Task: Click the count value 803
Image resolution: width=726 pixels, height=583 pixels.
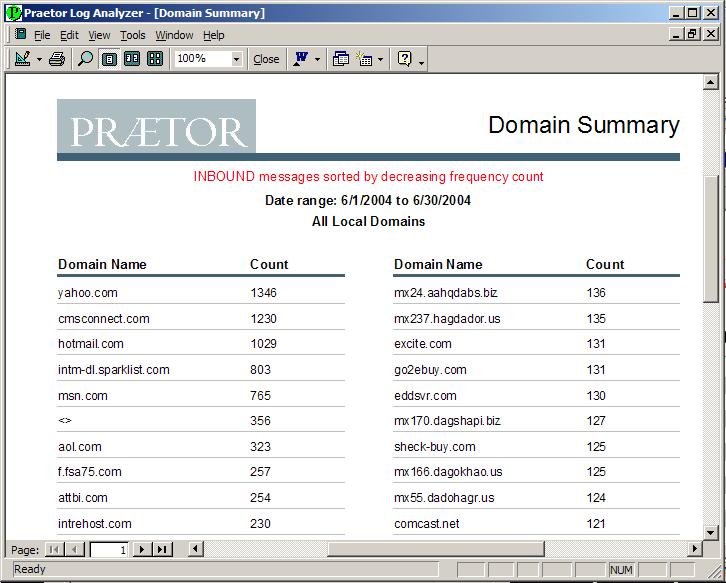Action: pos(260,370)
